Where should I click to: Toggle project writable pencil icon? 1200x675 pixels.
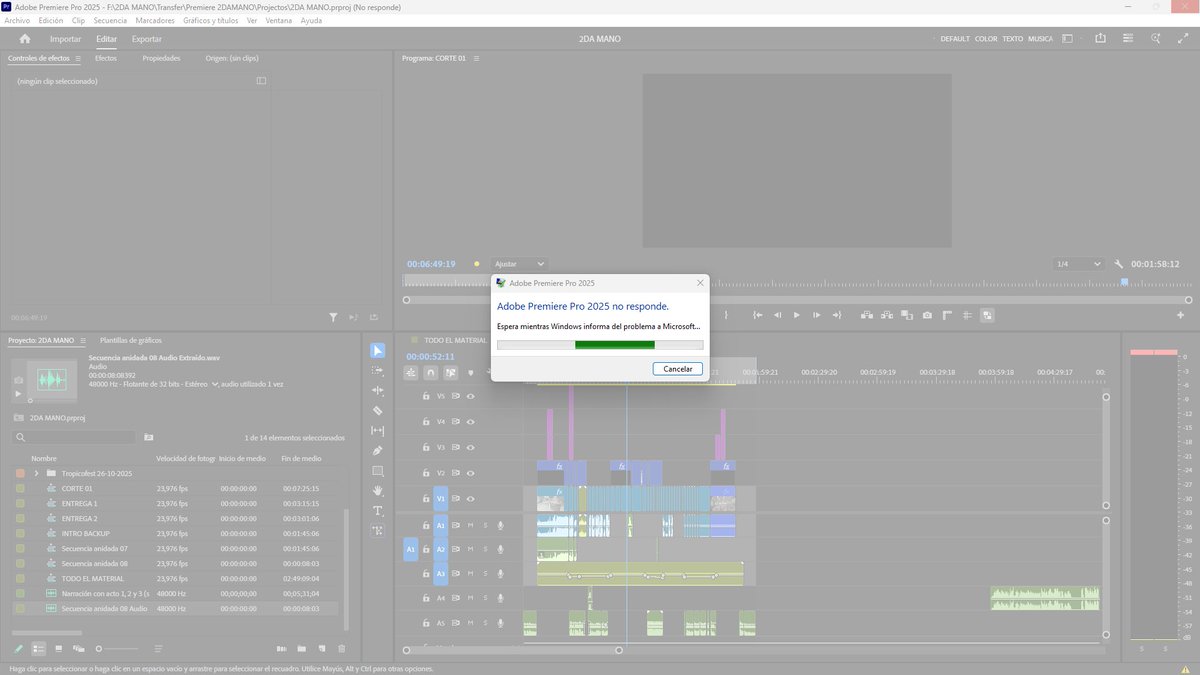[19, 649]
